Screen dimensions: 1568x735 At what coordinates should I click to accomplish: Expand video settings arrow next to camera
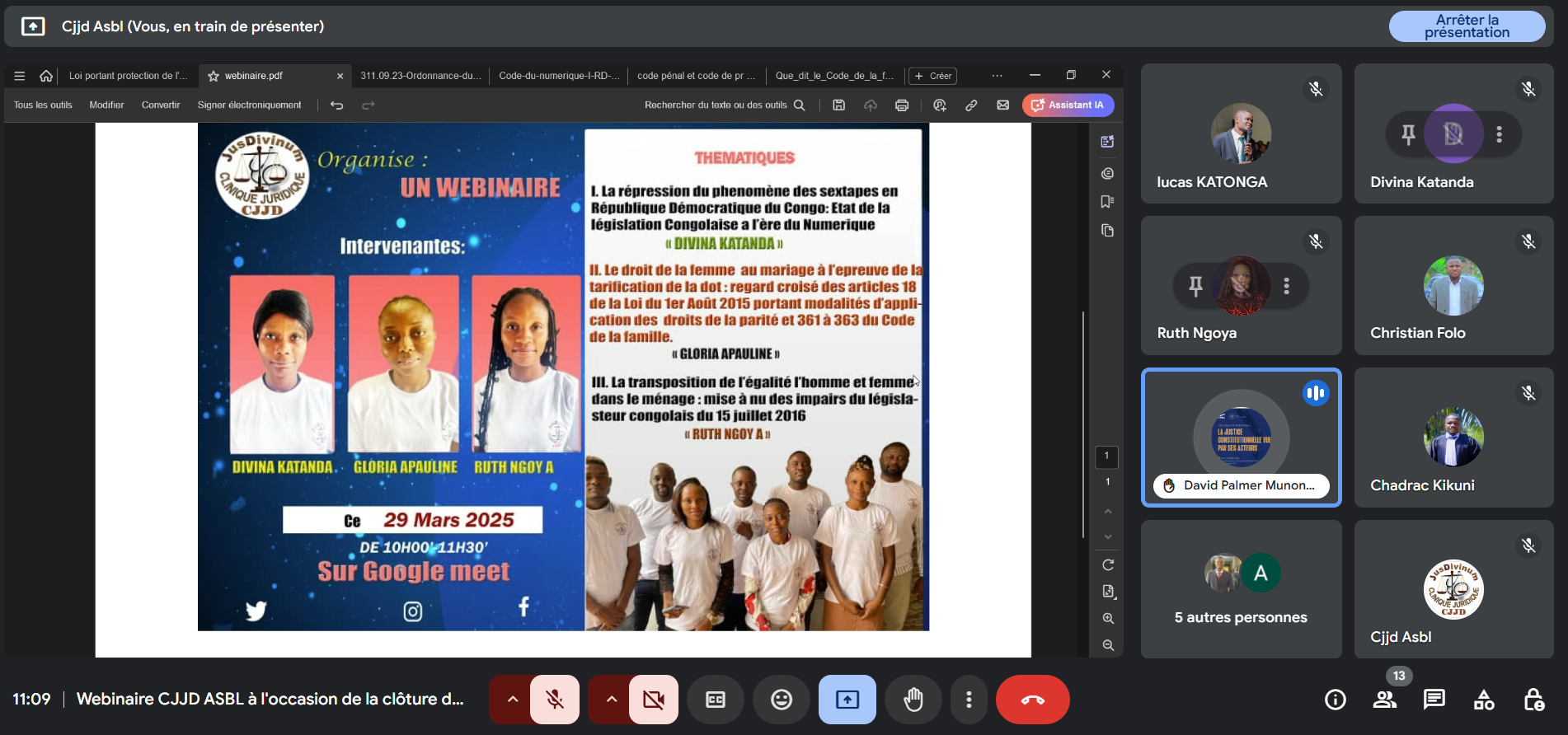pyautogui.click(x=611, y=700)
